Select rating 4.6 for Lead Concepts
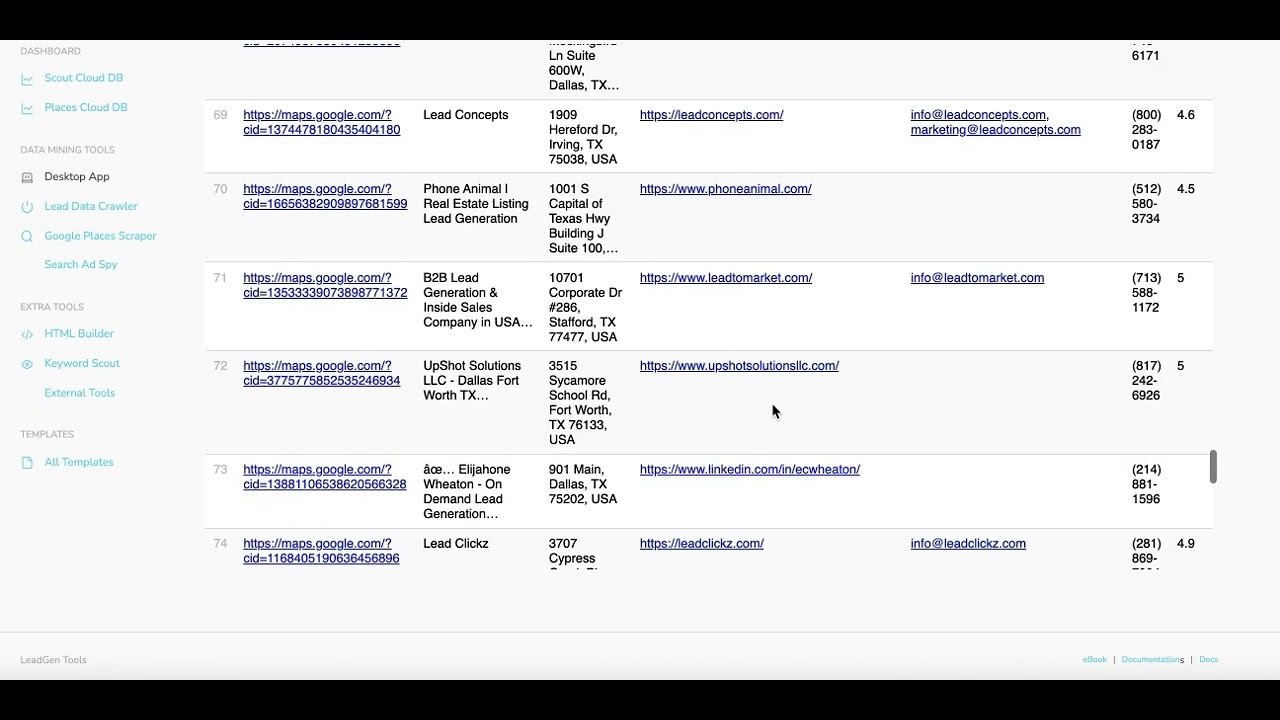This screenshot has height=720, width=1280. (x=1186, y=115)
